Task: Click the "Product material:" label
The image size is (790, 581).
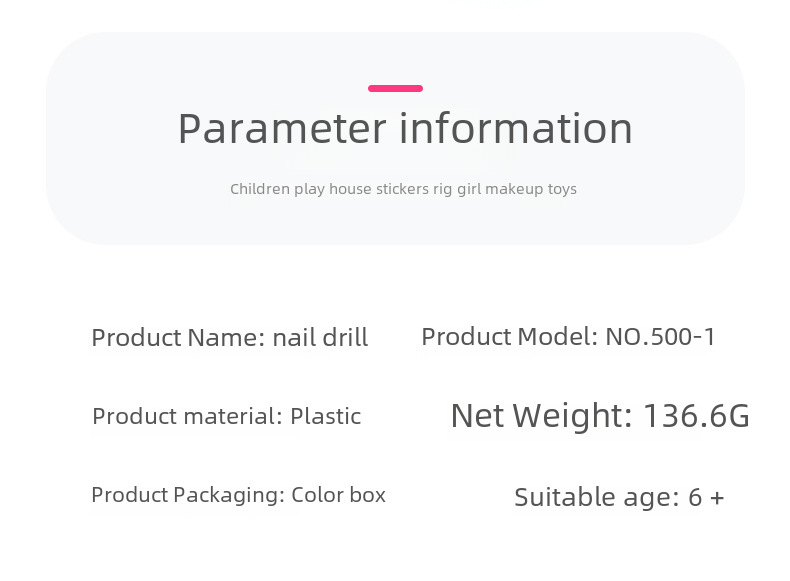Action: pos(187,416)
